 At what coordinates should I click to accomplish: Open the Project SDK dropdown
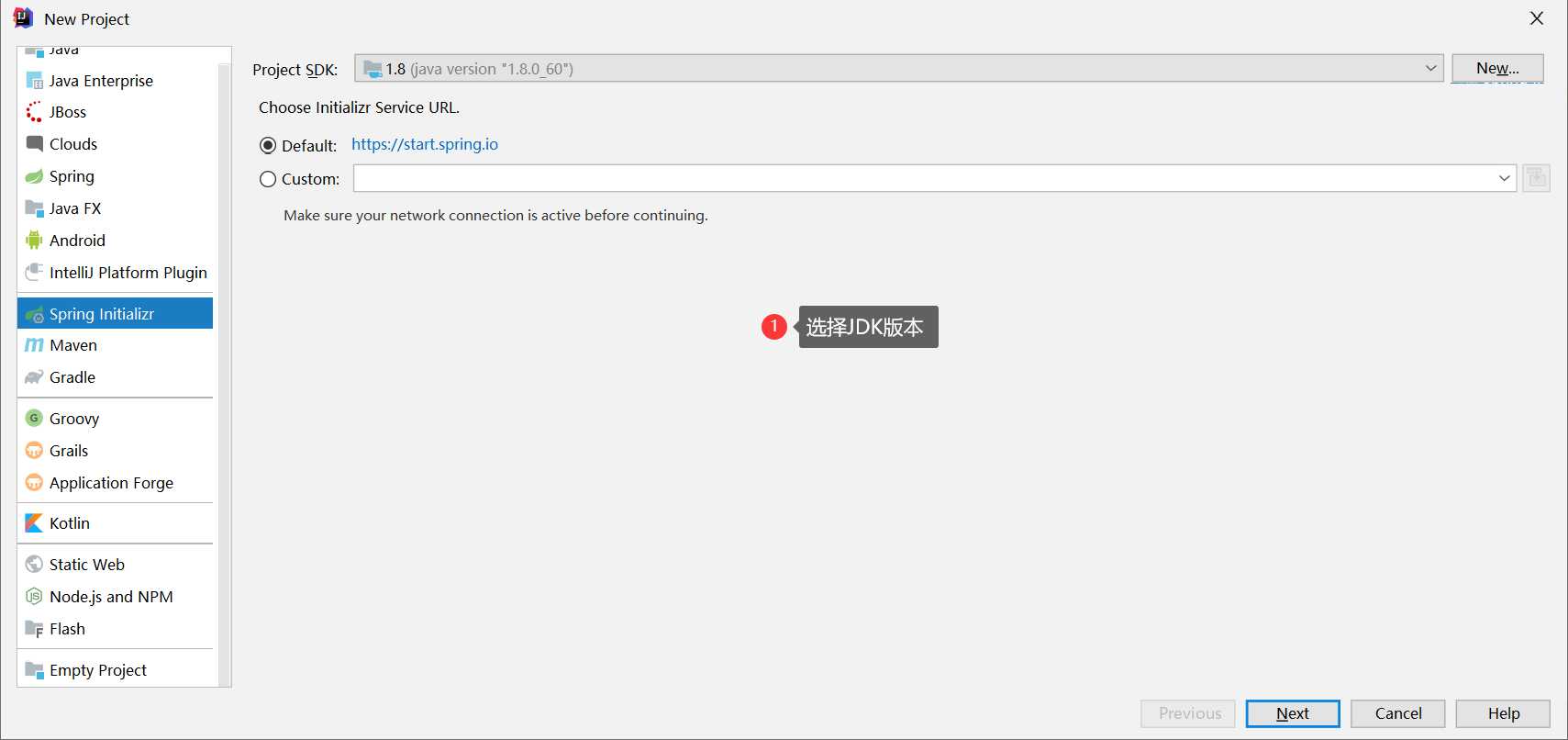898,68
